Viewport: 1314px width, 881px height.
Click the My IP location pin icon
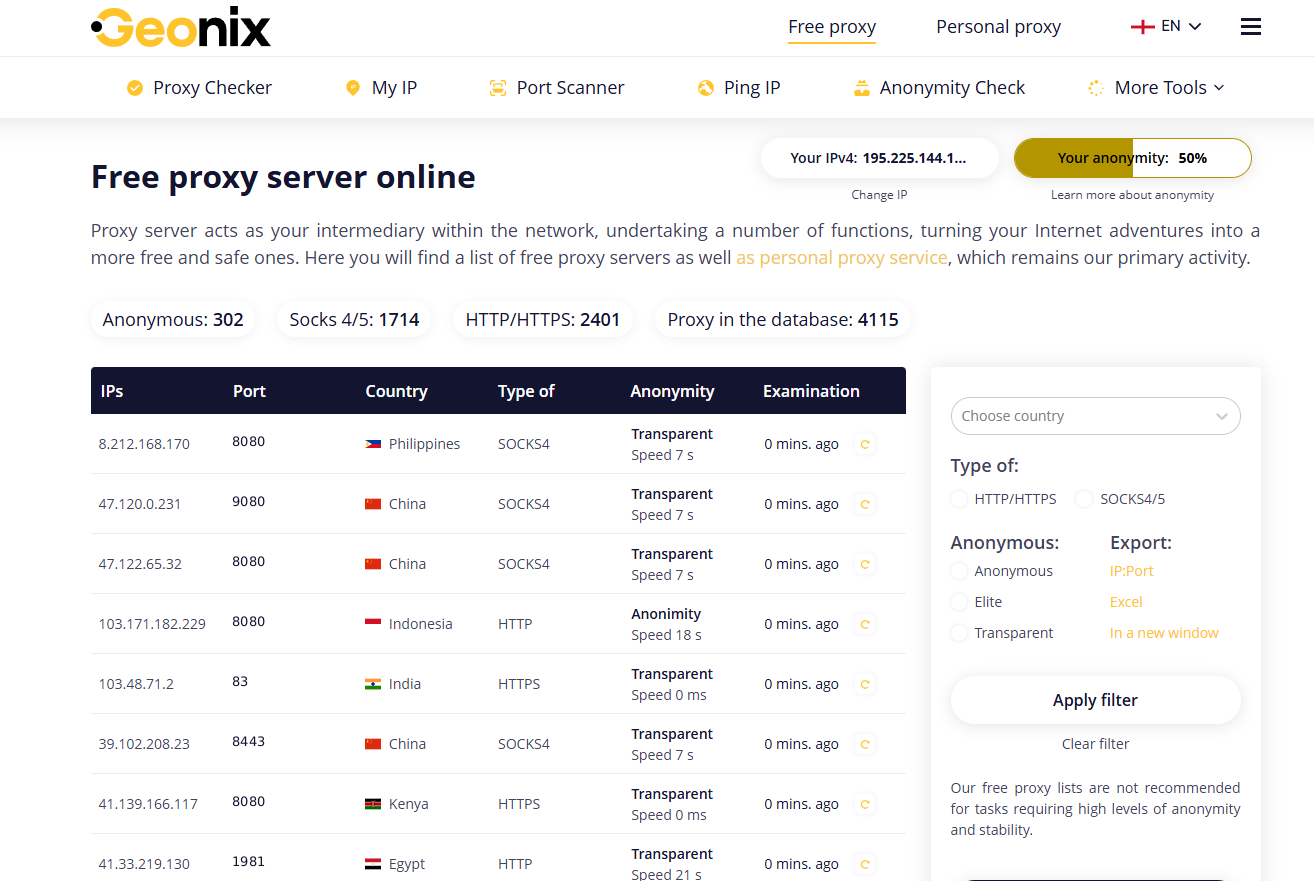coord(352,88)
